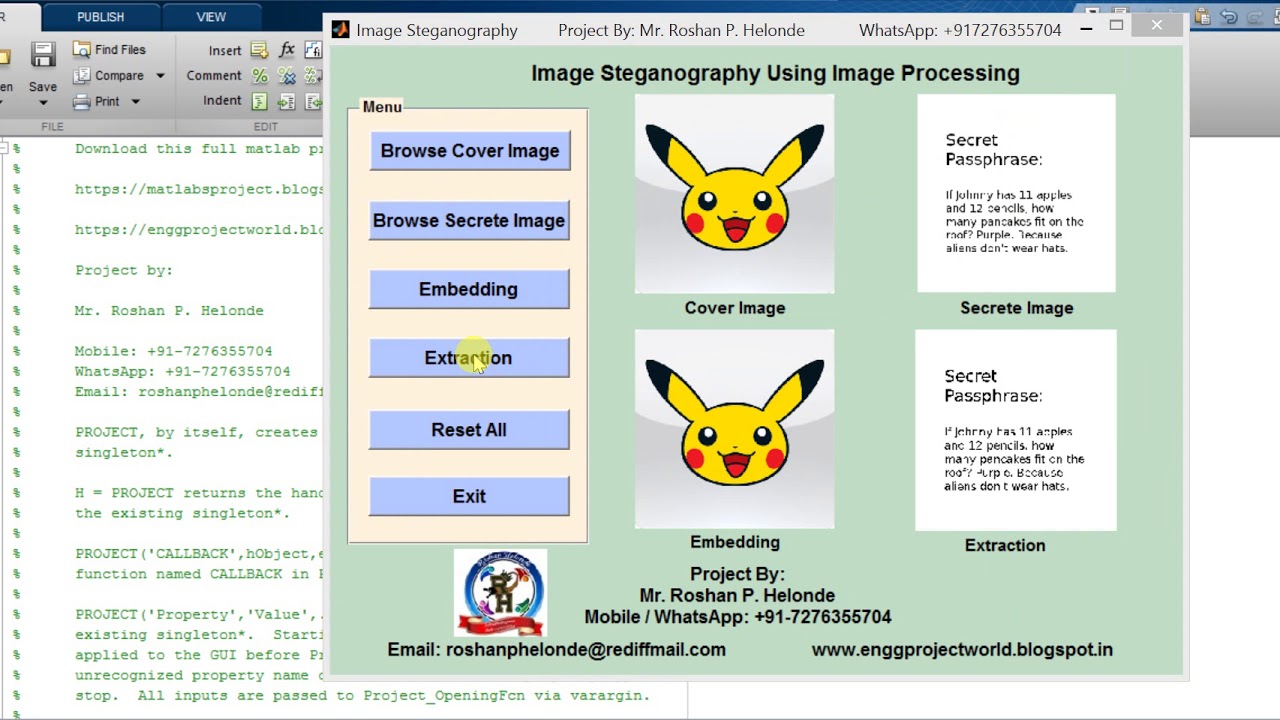This screenshot has width=1280, height=720.
Task: Click the 'Embedding' label under Pikachu image
Action: click(x=735, y=542)
